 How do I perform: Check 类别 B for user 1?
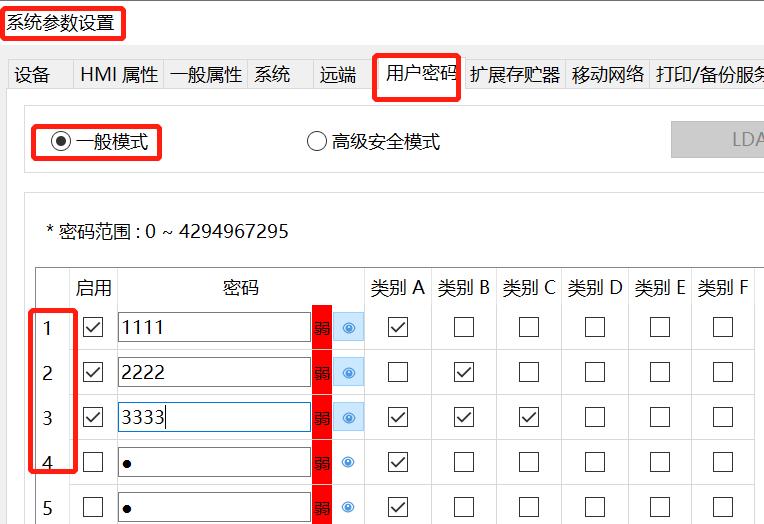[x=464, y=327]
